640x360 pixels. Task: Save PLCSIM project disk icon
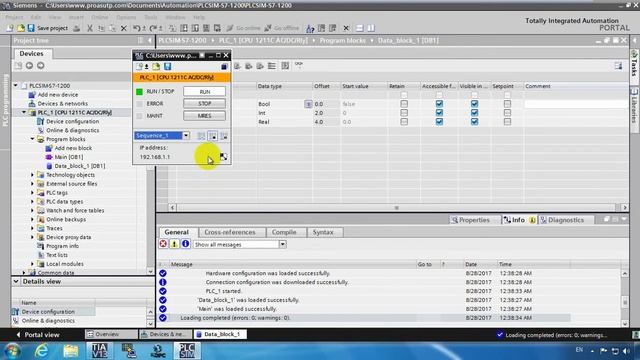click(167, 67)
